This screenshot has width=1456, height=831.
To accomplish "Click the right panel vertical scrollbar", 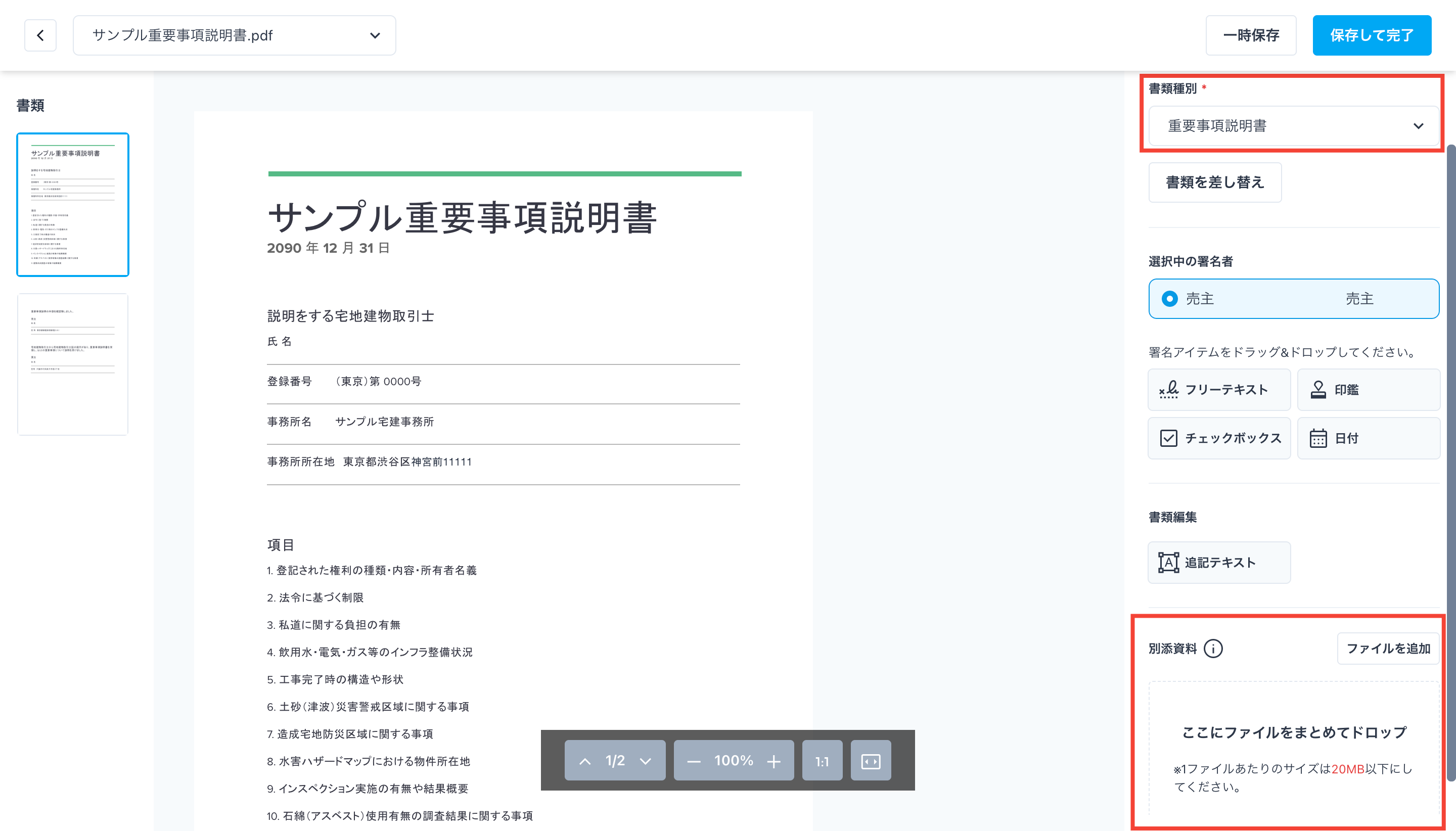I will [x=1451, y=463].
